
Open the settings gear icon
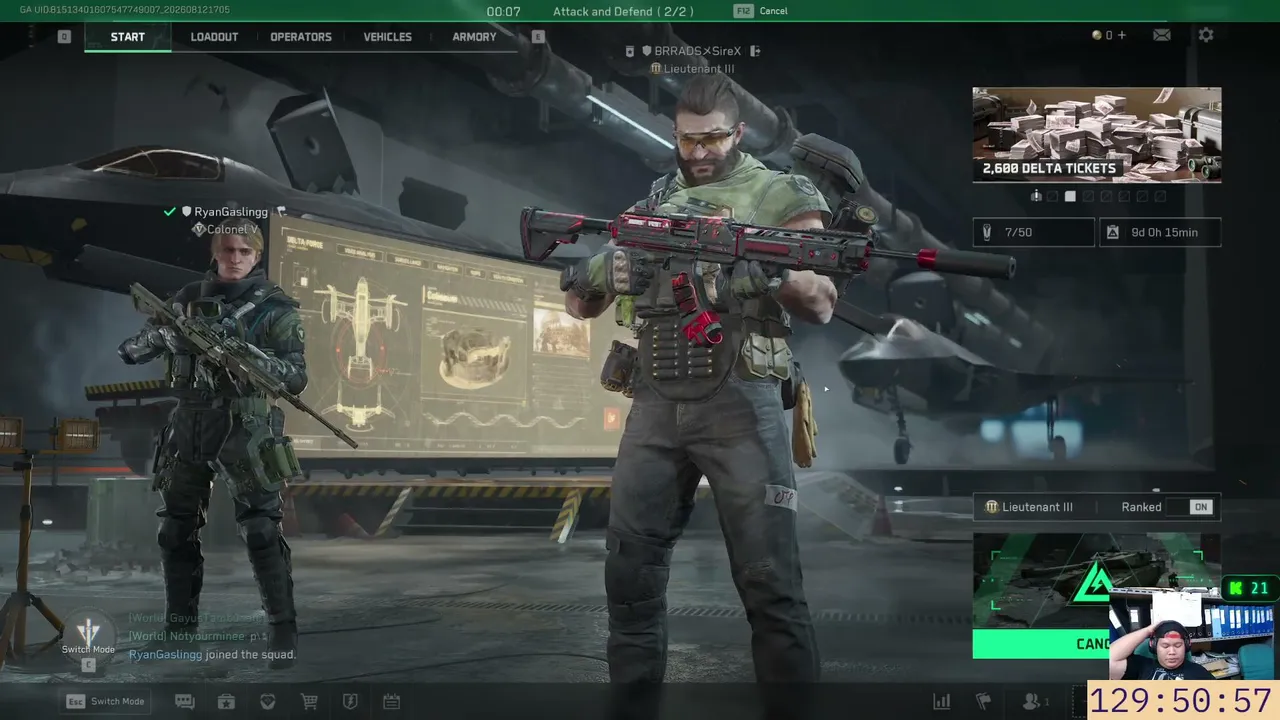(1206, 35)
